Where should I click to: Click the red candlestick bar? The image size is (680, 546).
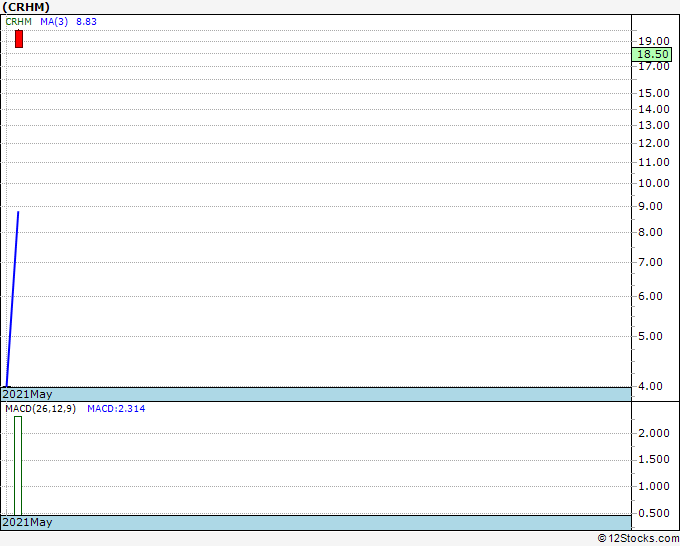click(19, 39)
